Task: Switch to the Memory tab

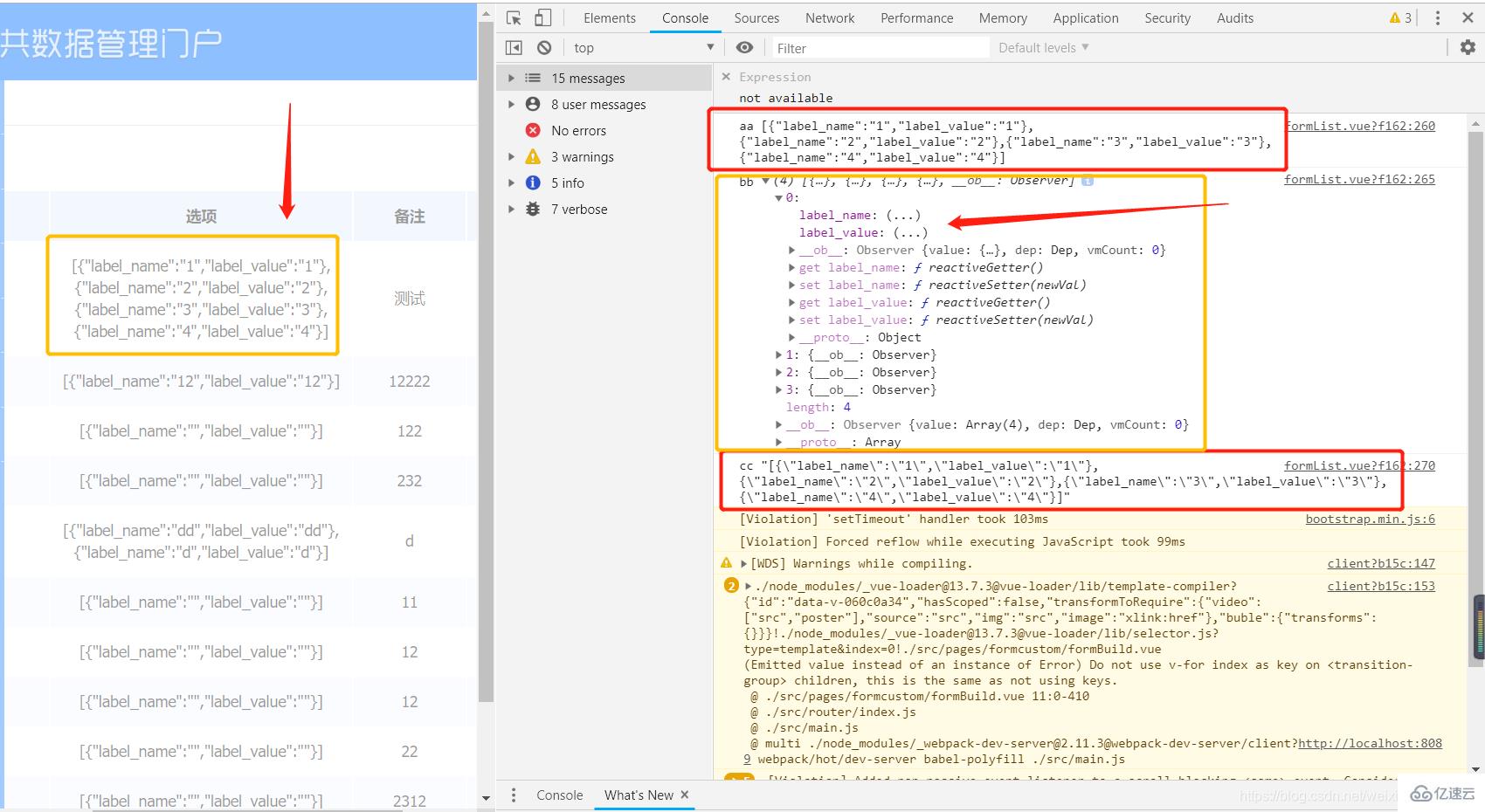Action: 1003,17
